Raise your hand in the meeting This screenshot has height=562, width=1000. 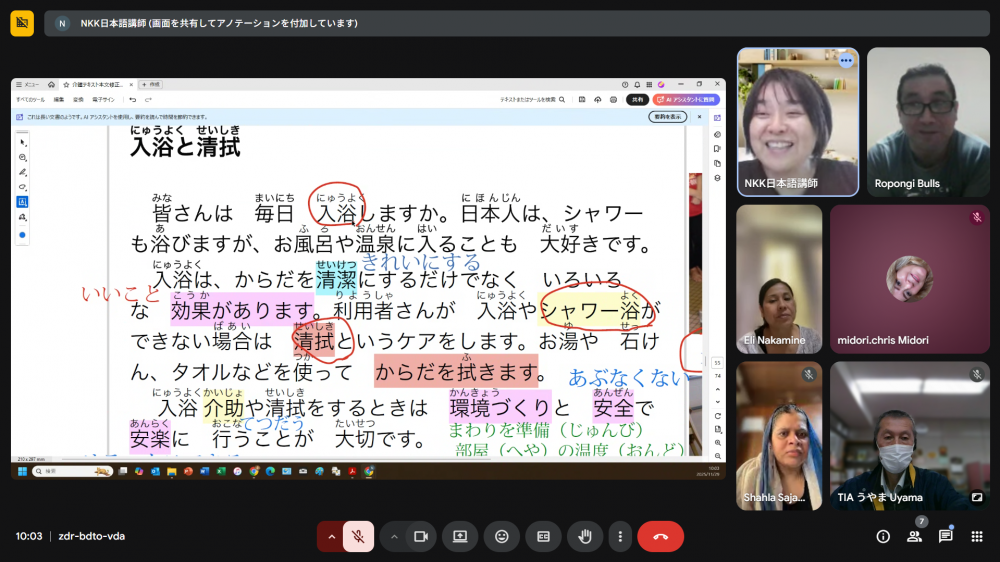(x=585, y=537)
